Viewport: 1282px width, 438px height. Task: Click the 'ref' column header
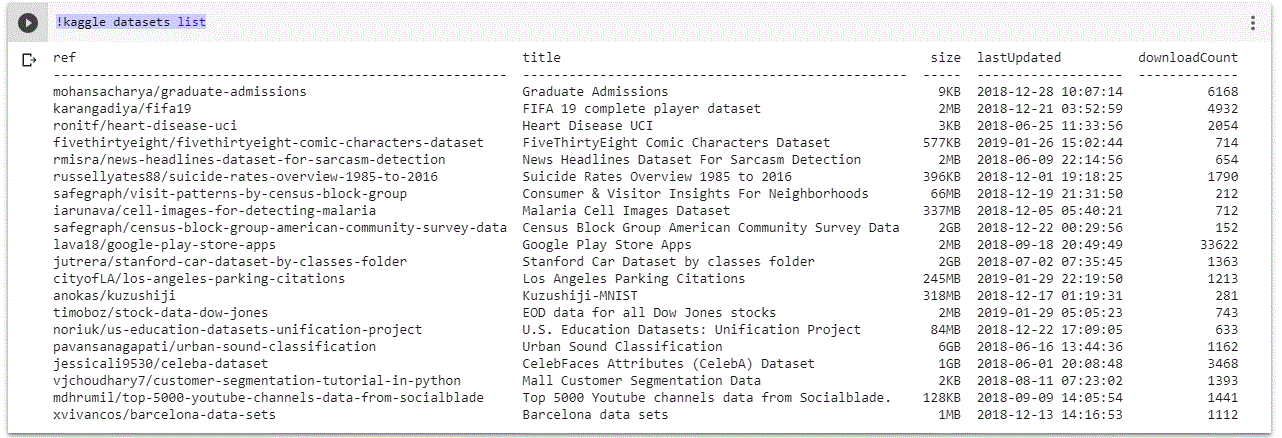(x=65, y=58)
